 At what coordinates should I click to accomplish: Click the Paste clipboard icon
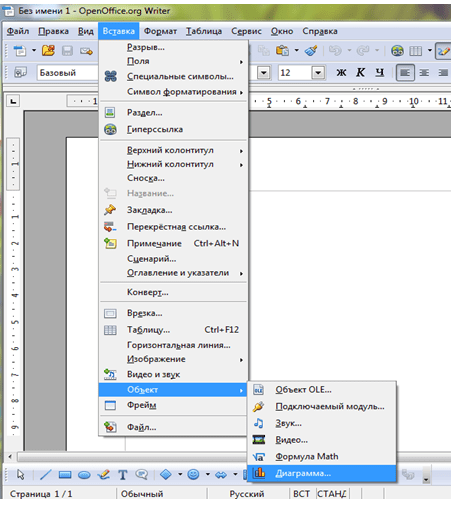[282, 51]
